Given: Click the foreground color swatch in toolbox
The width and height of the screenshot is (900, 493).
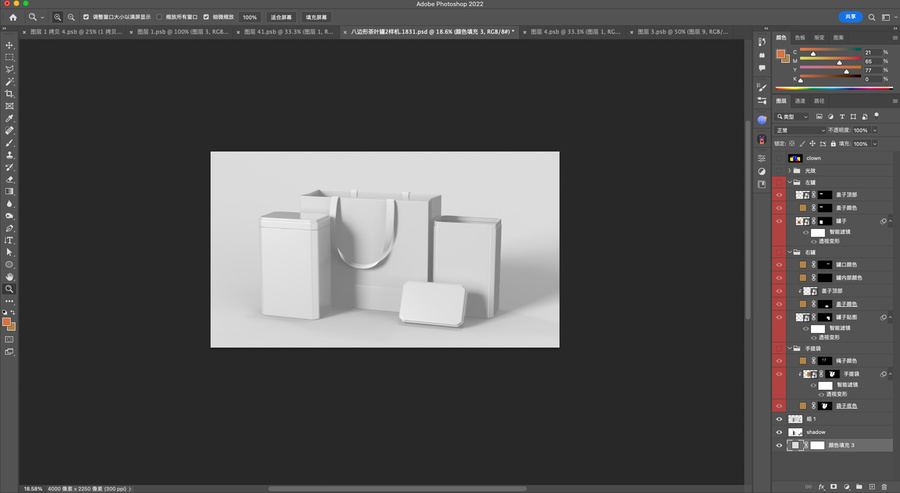Looking at the screenshot, I should (6, 322).
